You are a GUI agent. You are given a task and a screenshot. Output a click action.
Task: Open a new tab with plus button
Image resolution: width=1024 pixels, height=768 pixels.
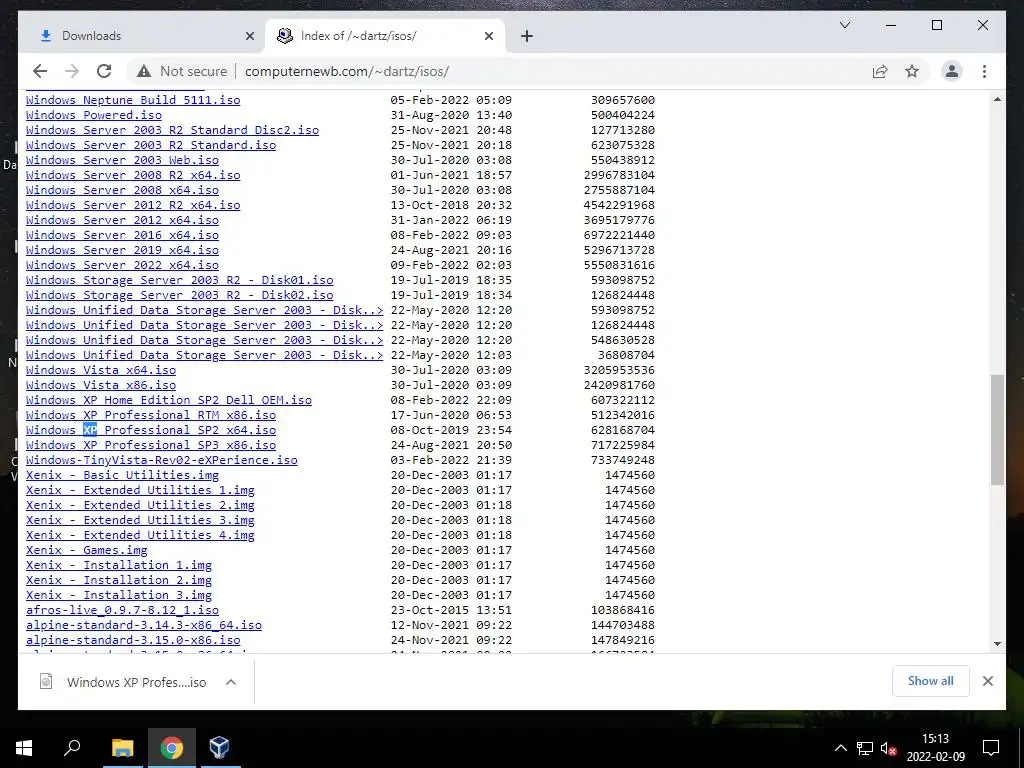coord(527,36)
